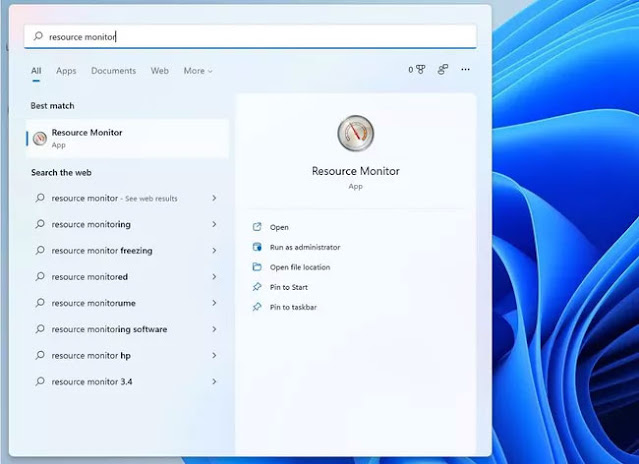Open the people/account sharing icon
This screenshot has height=464, width=639.
click(443, 70)
